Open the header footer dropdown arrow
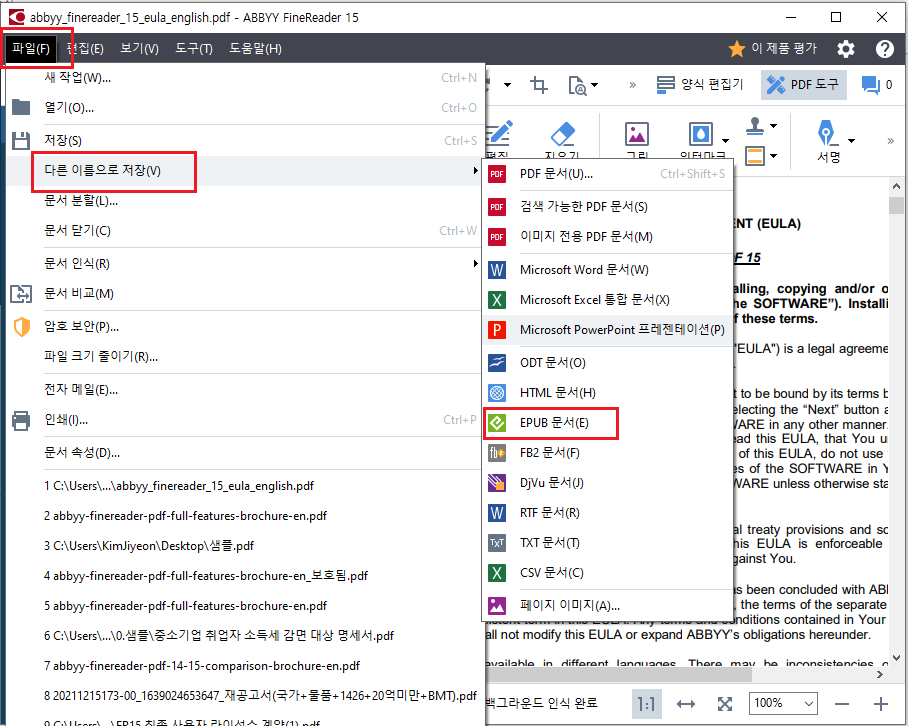Viewport: 908px width, 726px height. 774,156
